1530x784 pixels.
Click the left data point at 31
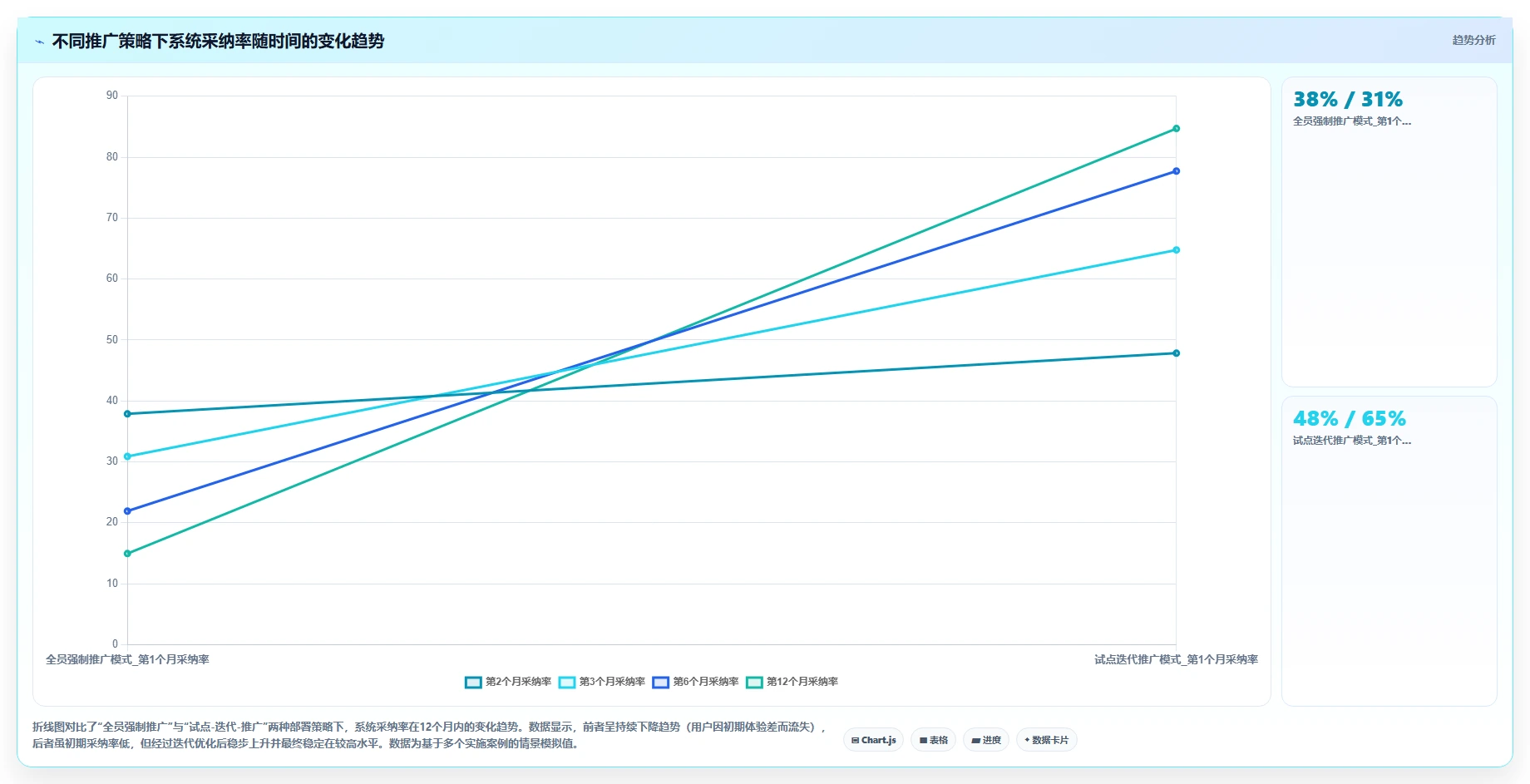click(127, 456)
